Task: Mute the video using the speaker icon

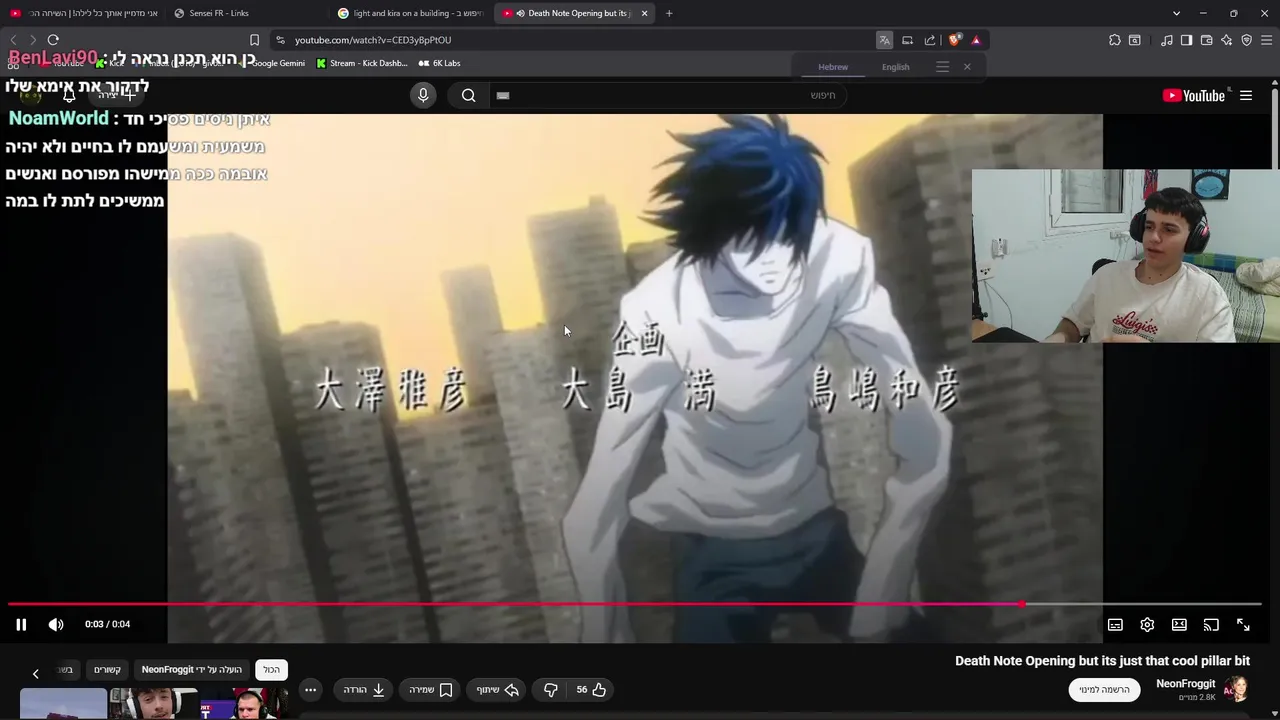Action: click(56, 625)
